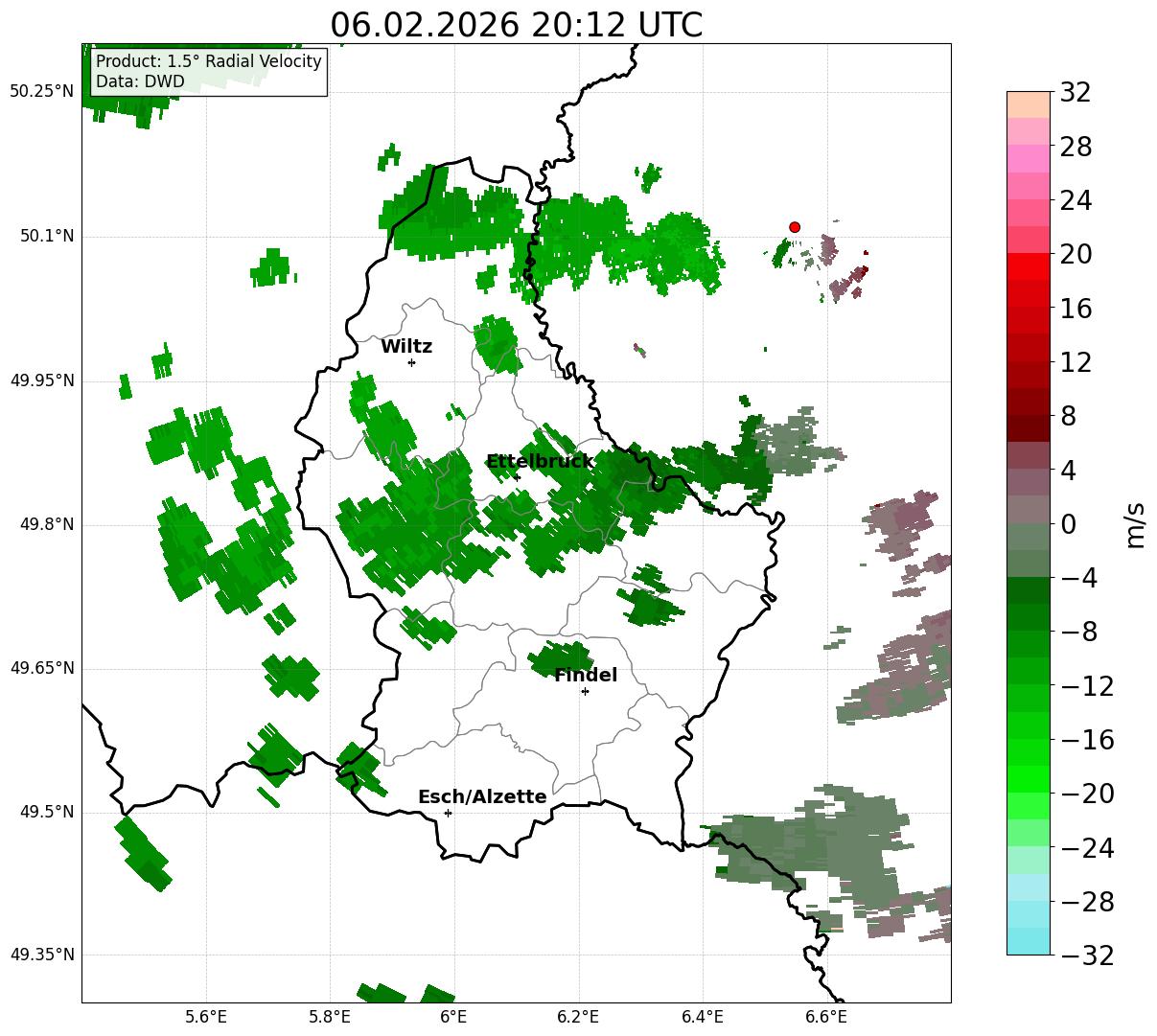
Task: Click the Wiltz station cross marker
Action: [x=411, y=362]
